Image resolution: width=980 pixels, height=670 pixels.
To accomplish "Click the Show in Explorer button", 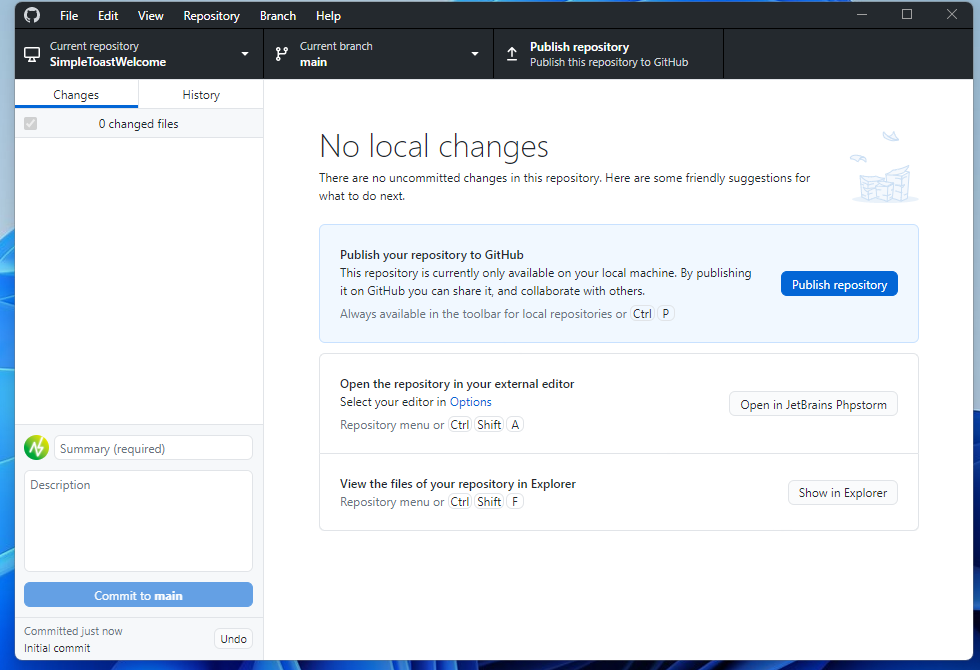I will (x=842, y=492).
